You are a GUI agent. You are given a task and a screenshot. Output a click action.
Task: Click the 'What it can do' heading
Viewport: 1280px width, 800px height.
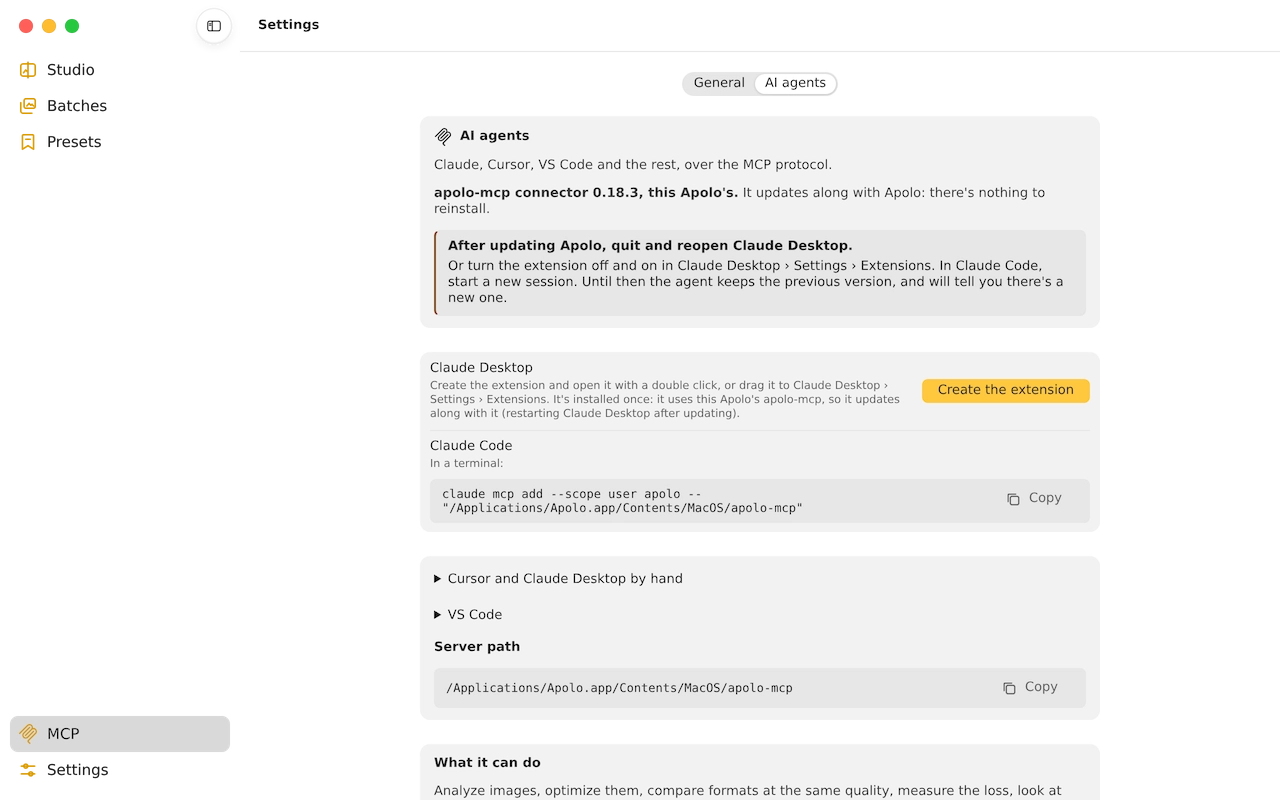coord(487,763)
